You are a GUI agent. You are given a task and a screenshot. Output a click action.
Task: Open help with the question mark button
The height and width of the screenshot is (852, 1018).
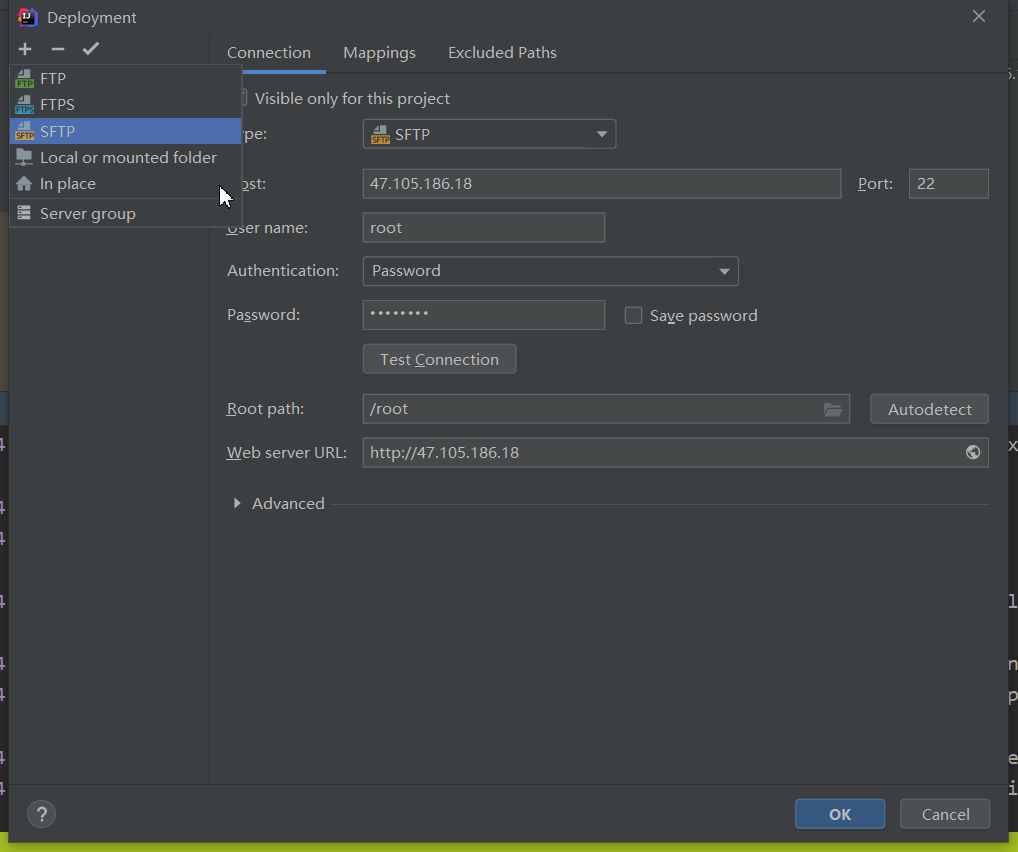(42, 814)
